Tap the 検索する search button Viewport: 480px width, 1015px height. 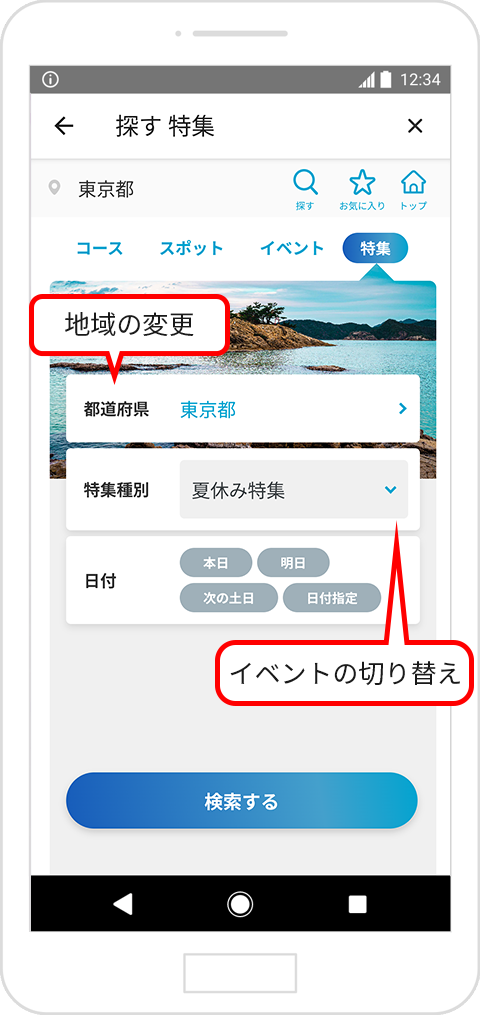click(241, 801)
